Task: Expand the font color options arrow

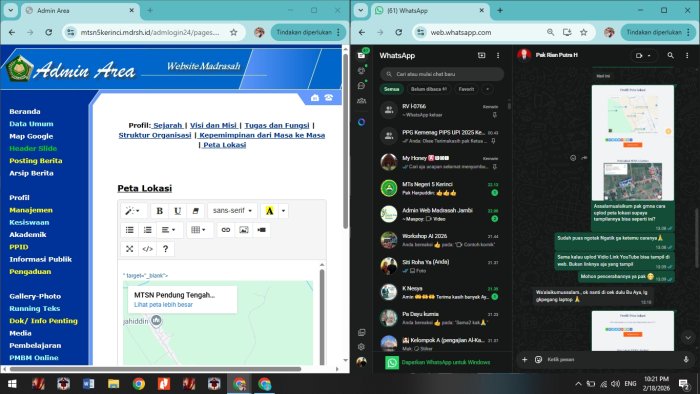Action: [x=283, y=211]
